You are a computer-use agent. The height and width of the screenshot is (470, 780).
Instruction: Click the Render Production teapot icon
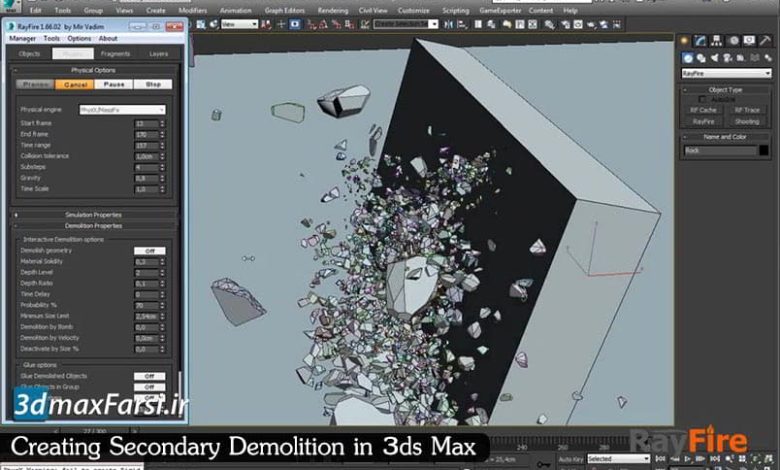point(591,24)
